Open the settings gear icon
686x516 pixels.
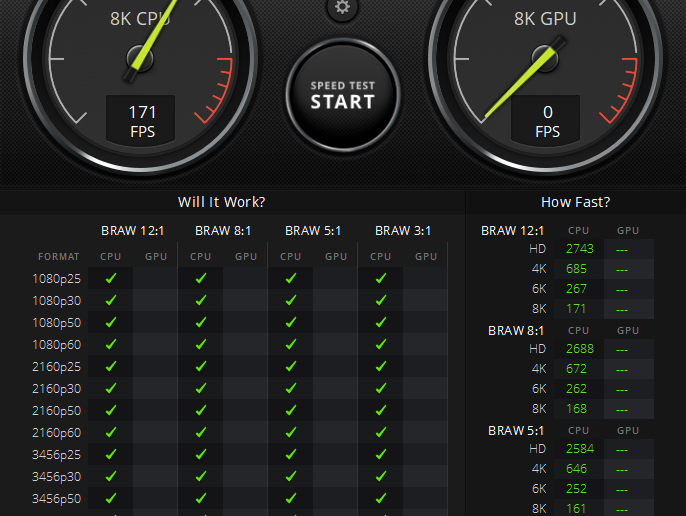342,6
